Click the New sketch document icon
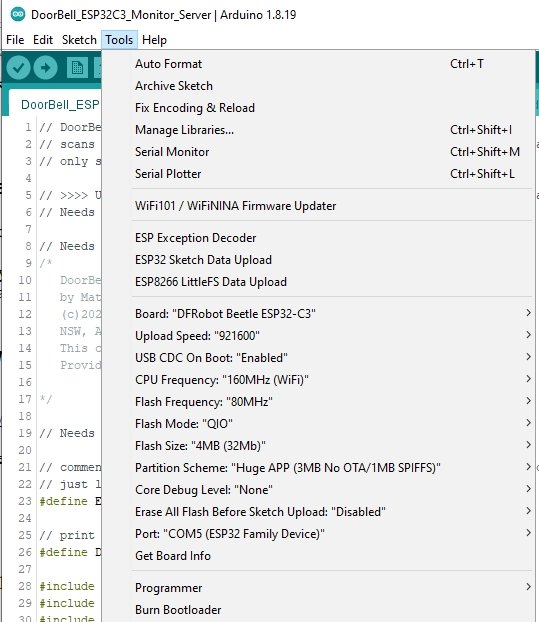 tap(77, 68)
